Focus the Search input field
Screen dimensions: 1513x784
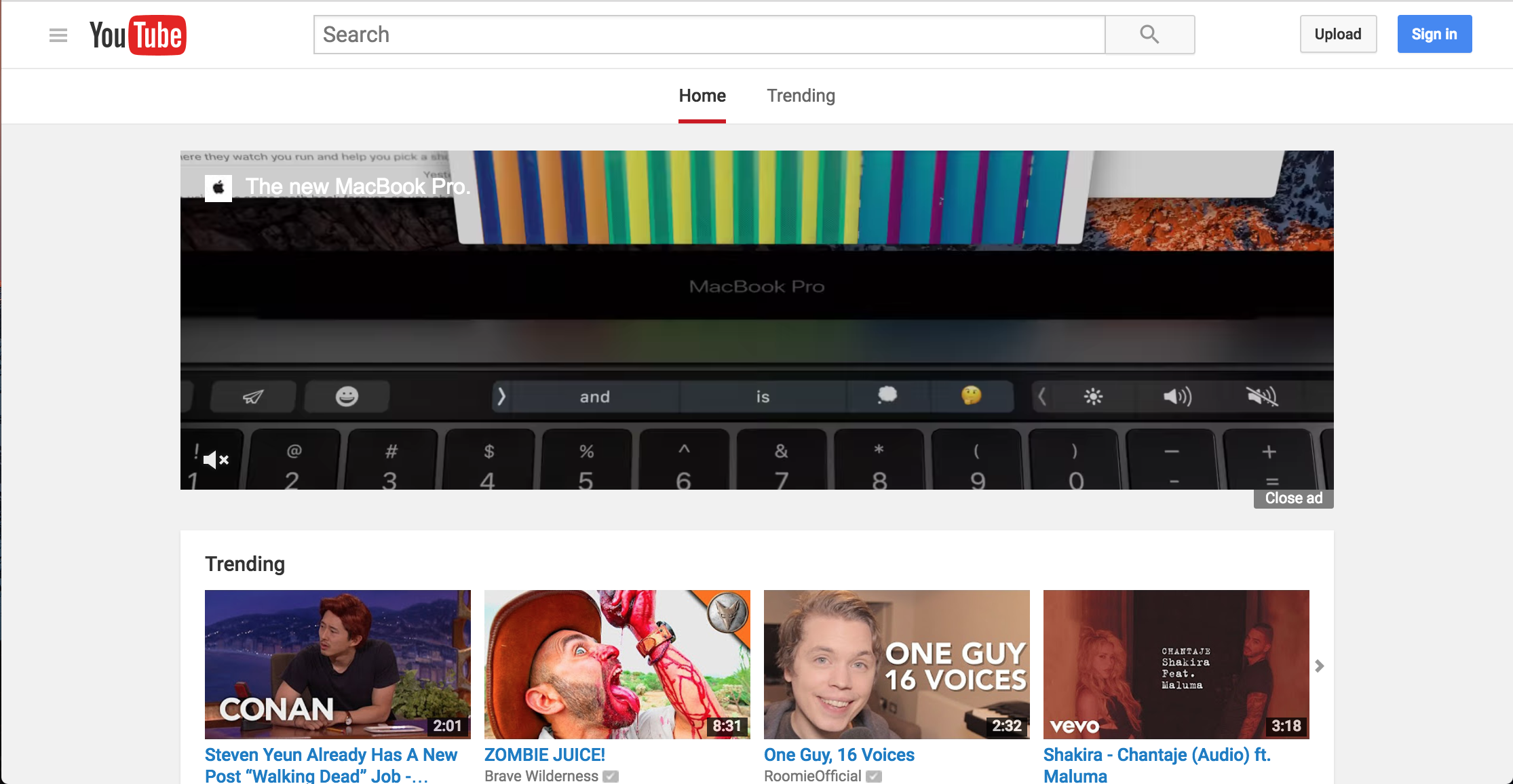(x=710, y=35)
